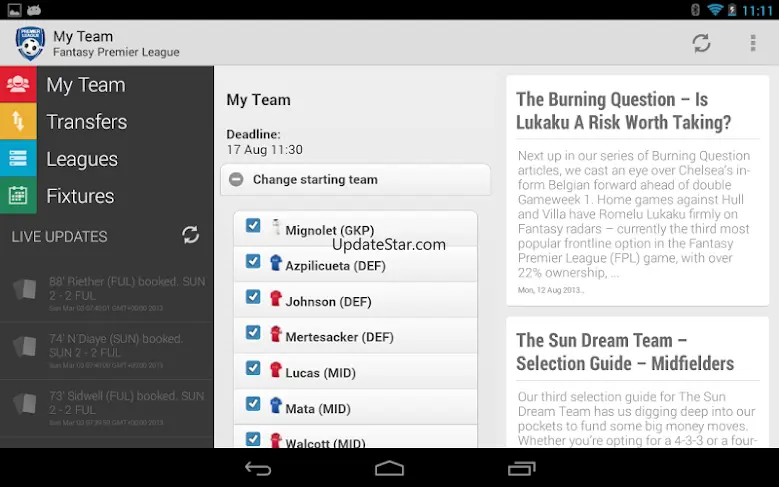Click the card icon beside N'Diaye booked
Screen dimensions: 779x487
tap(25, 346)
